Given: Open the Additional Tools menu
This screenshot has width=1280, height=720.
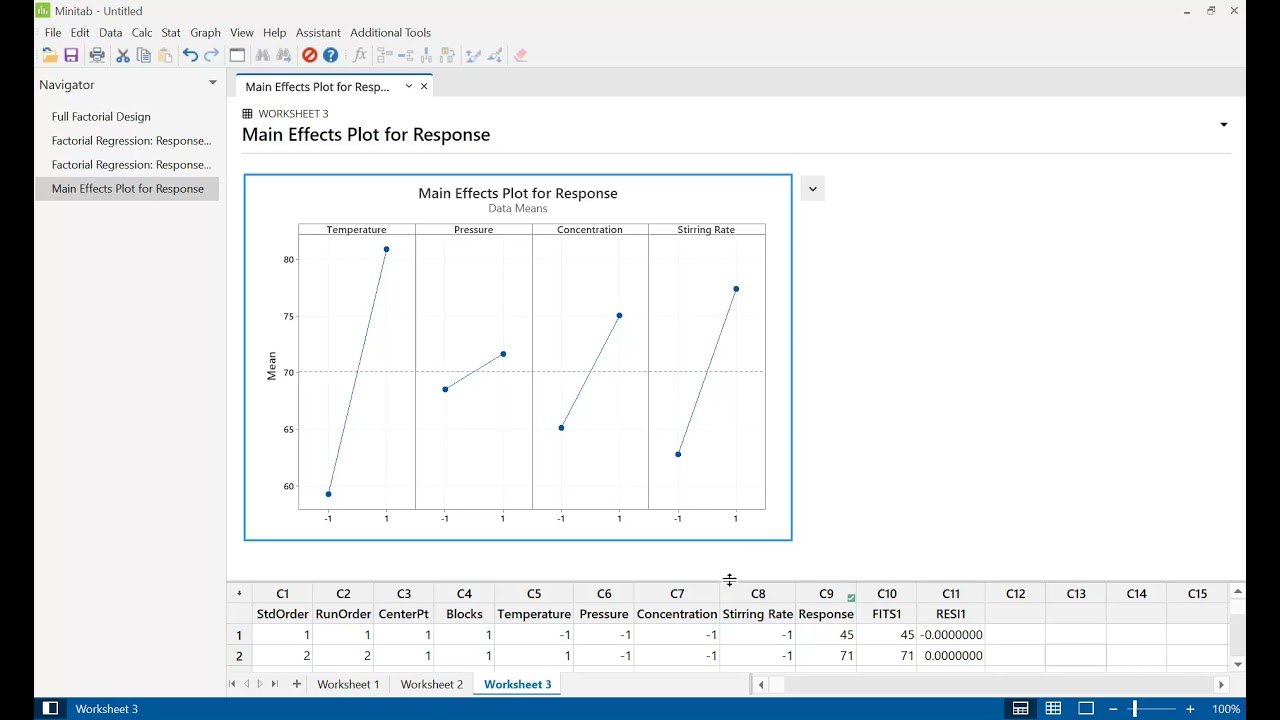Looking at the screenshot, I should (390, 33).
